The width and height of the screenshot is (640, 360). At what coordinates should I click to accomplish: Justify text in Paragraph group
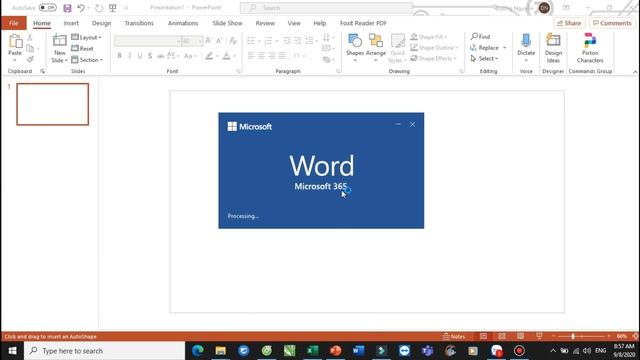(x=282, y=56)
